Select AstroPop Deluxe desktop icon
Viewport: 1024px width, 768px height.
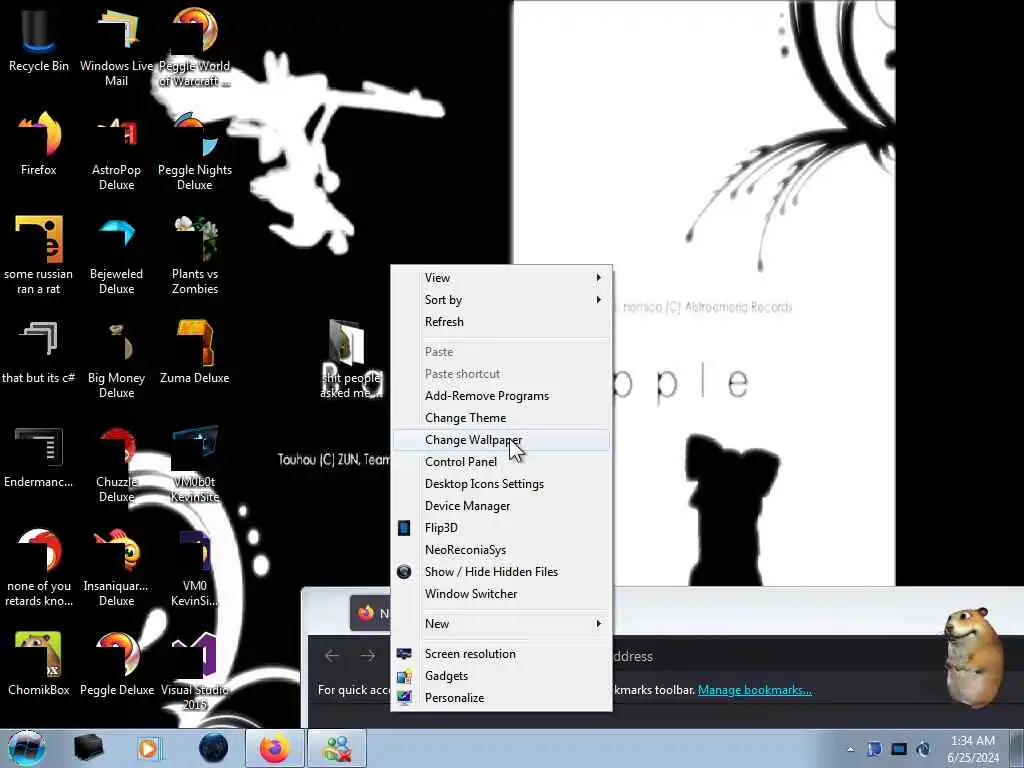click(116, 152)
